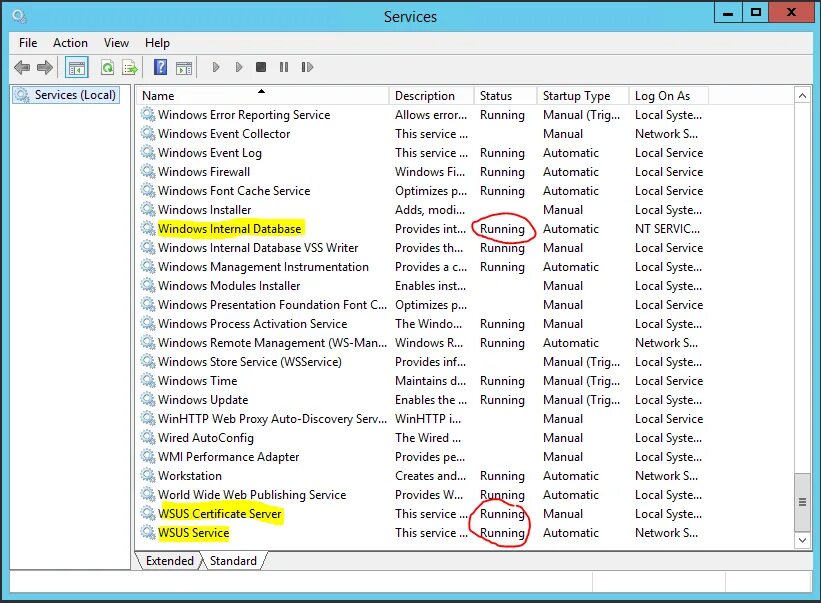Select Windows Process Activation Service

(252, 323)
